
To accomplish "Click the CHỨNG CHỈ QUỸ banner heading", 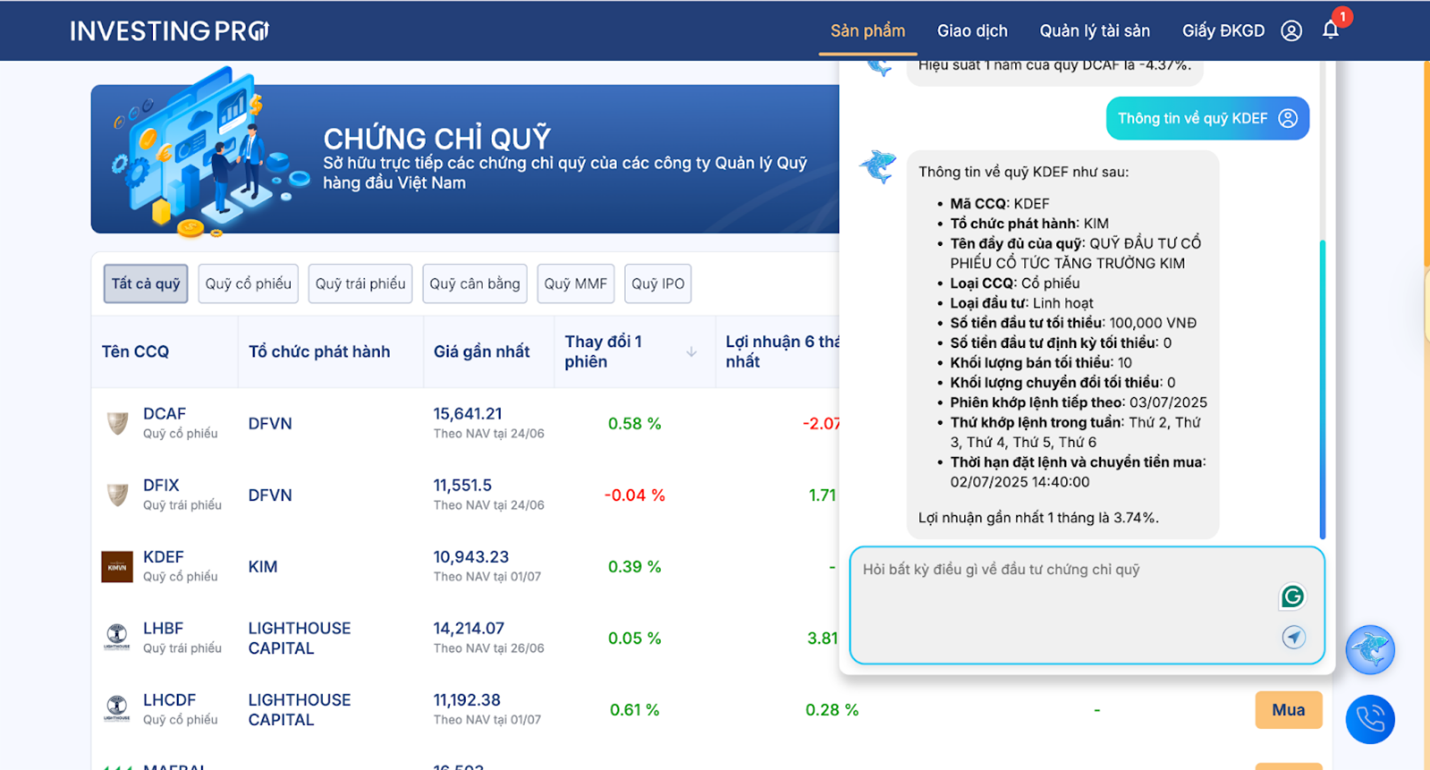I will coord(437,139).
